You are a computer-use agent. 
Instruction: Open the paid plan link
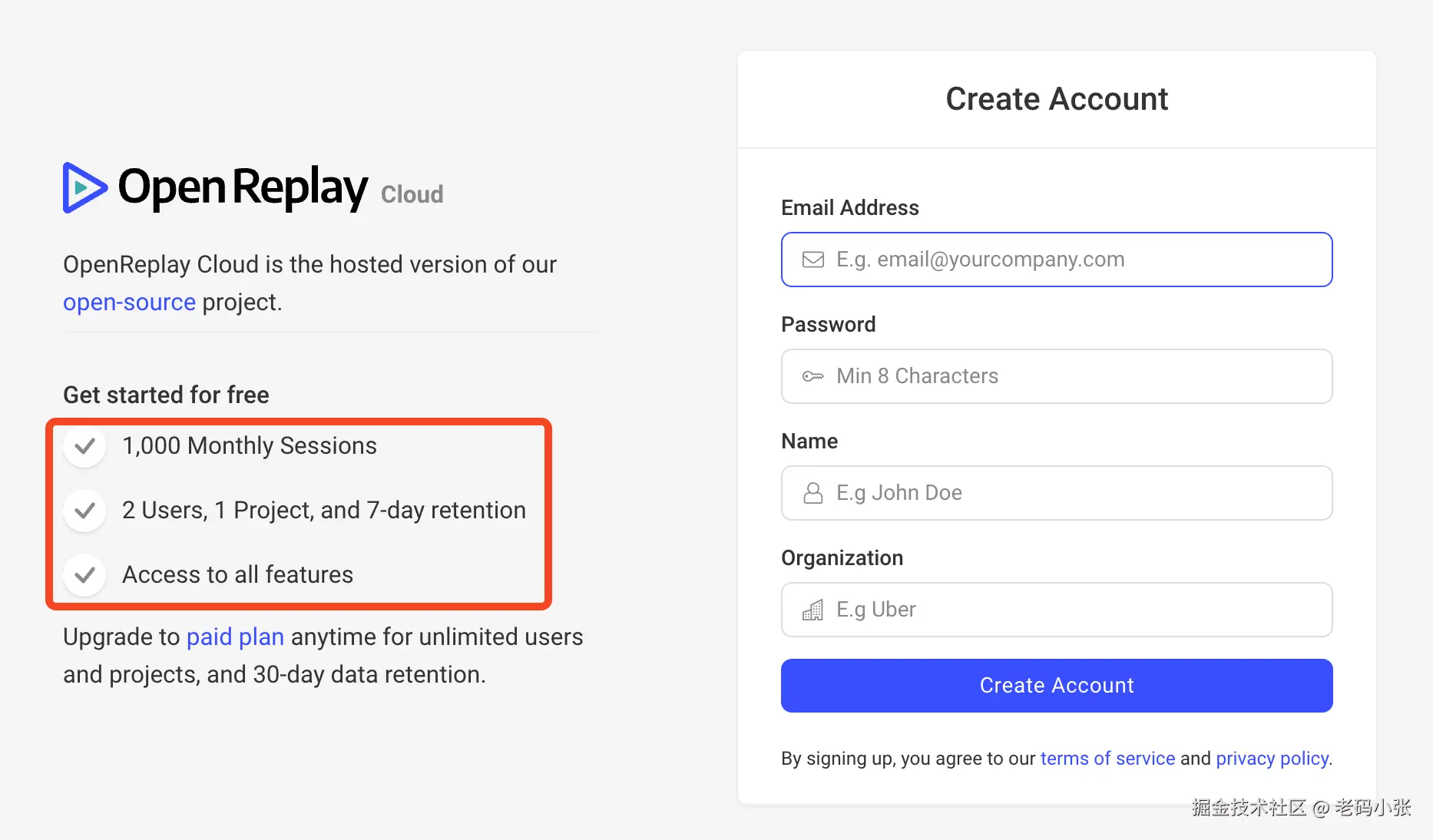click(x=235, y=637)
